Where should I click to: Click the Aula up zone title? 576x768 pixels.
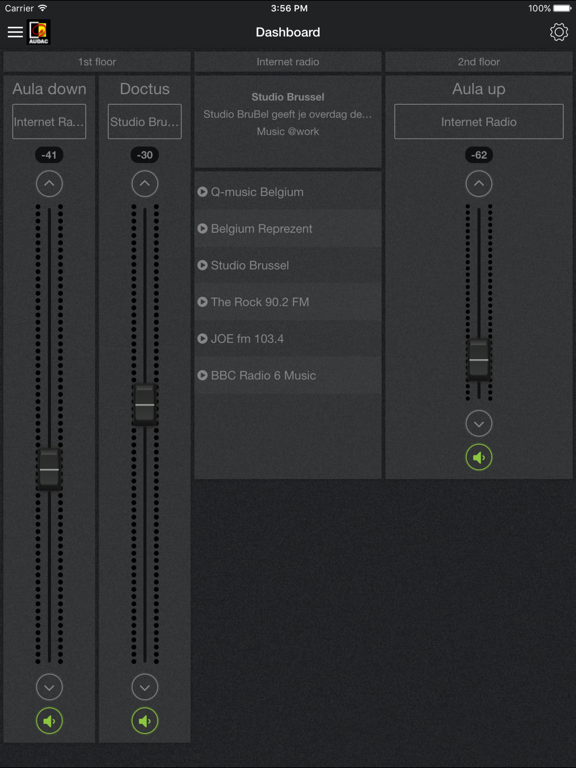click(479, 89)
